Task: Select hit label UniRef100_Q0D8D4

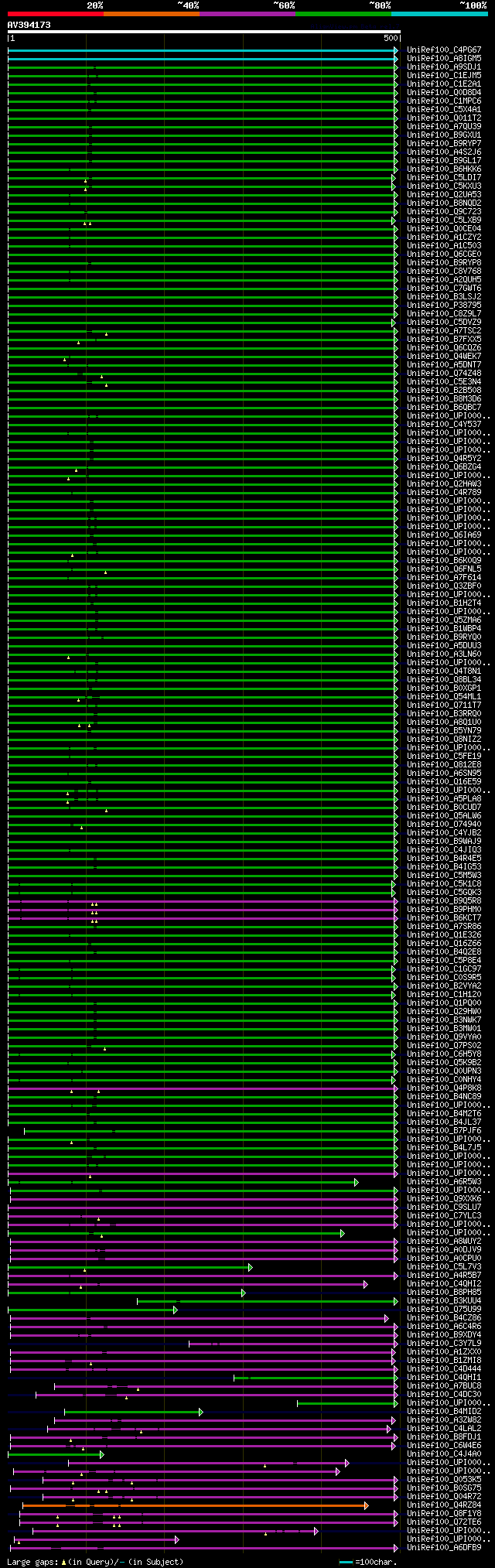Action: pyautogui.click(x=444, y=93)
